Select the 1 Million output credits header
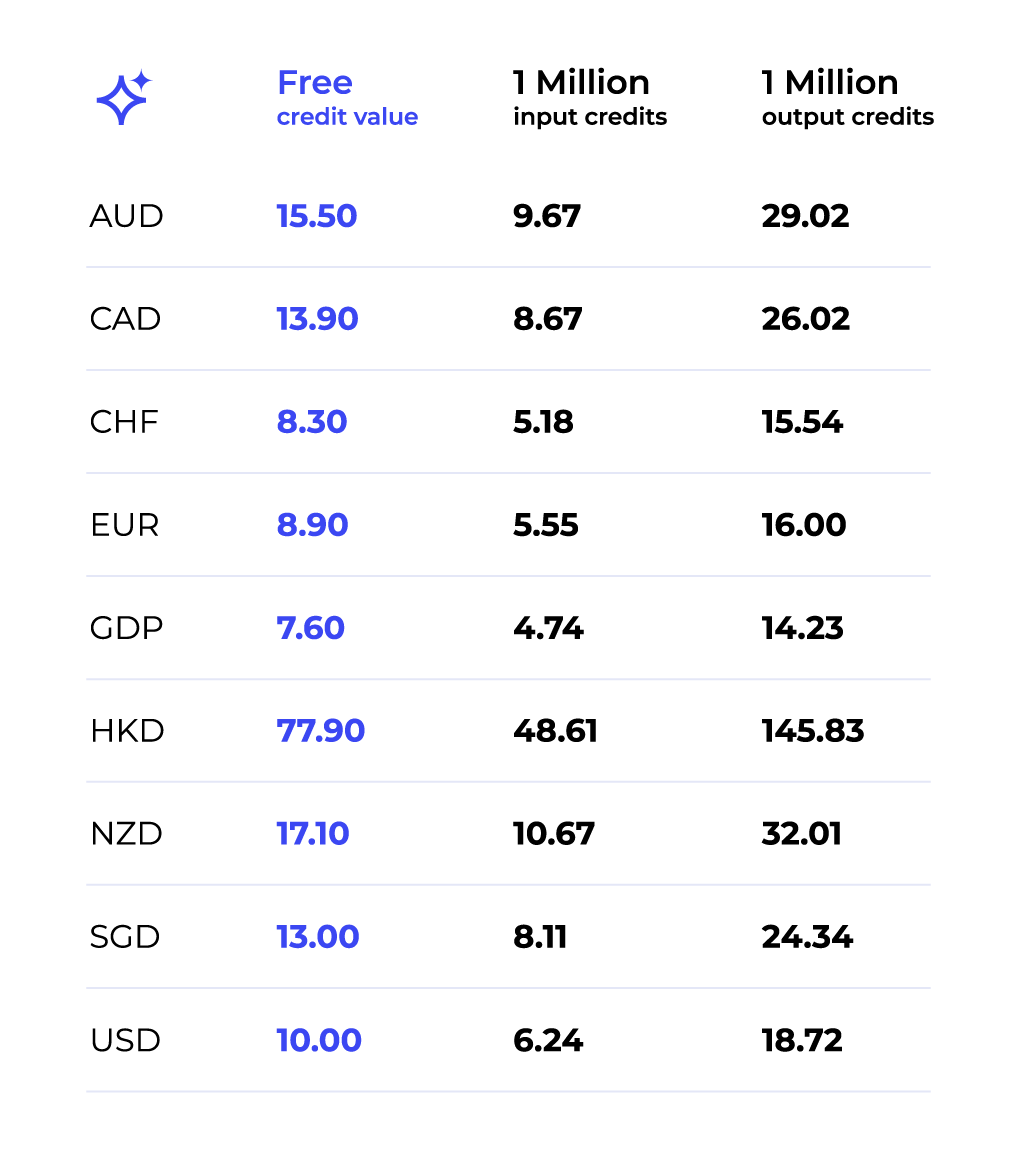 pos(847,98)
